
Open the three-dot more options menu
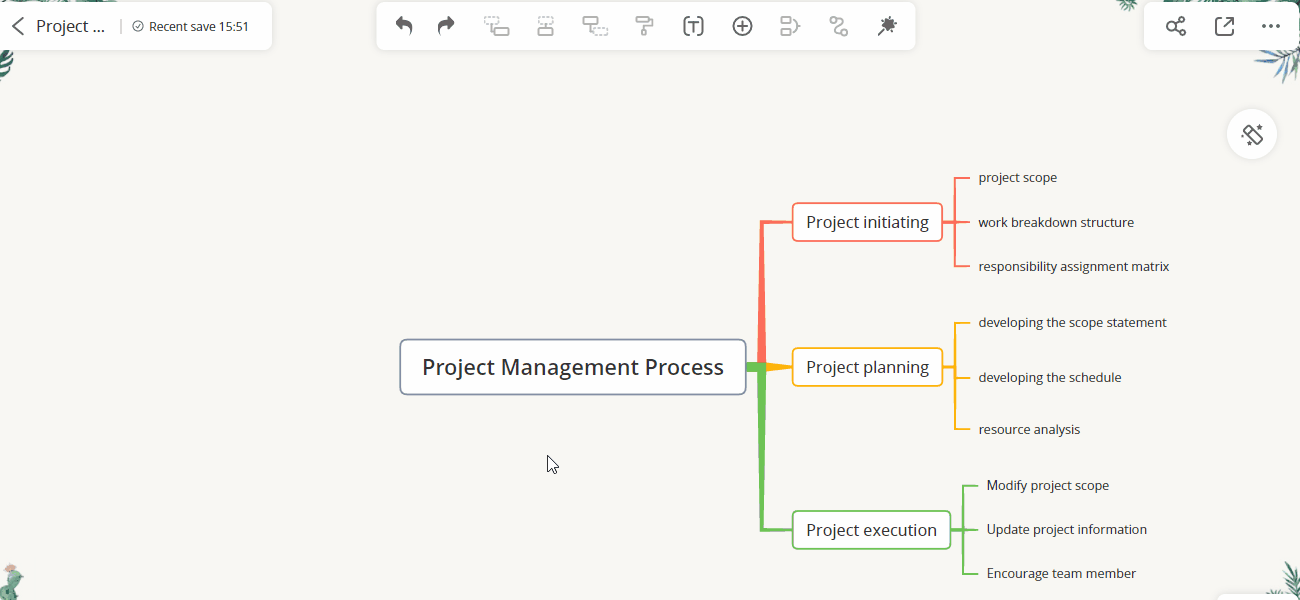point(1271,26)
